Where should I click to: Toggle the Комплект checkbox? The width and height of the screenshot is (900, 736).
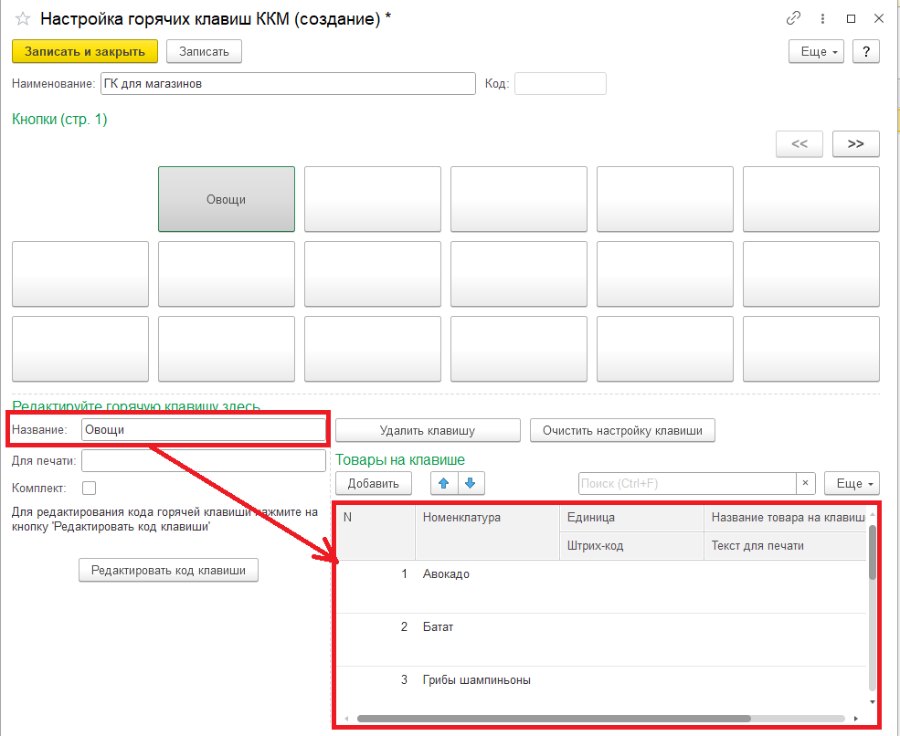[x=89, y=488]
